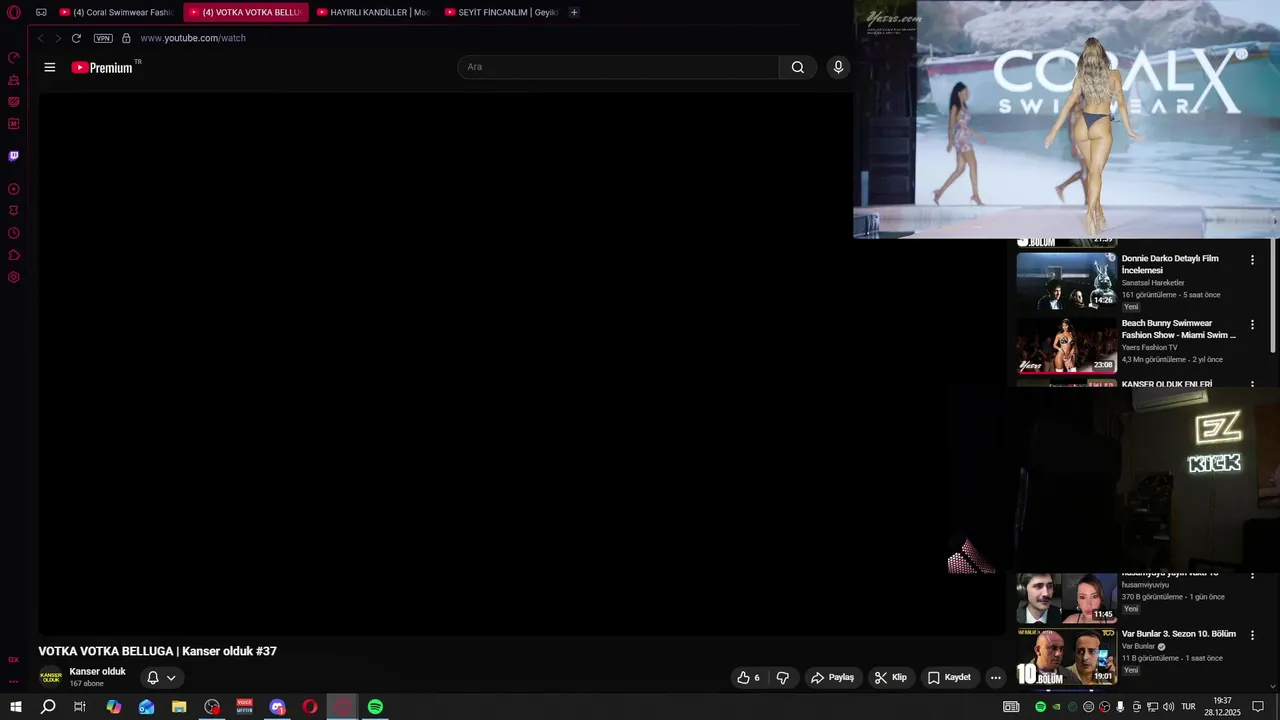This screenshot has width=1280, height=720.
Task: Click the Coral swimwear picture-in-picture video
Action: (1066, 119)
